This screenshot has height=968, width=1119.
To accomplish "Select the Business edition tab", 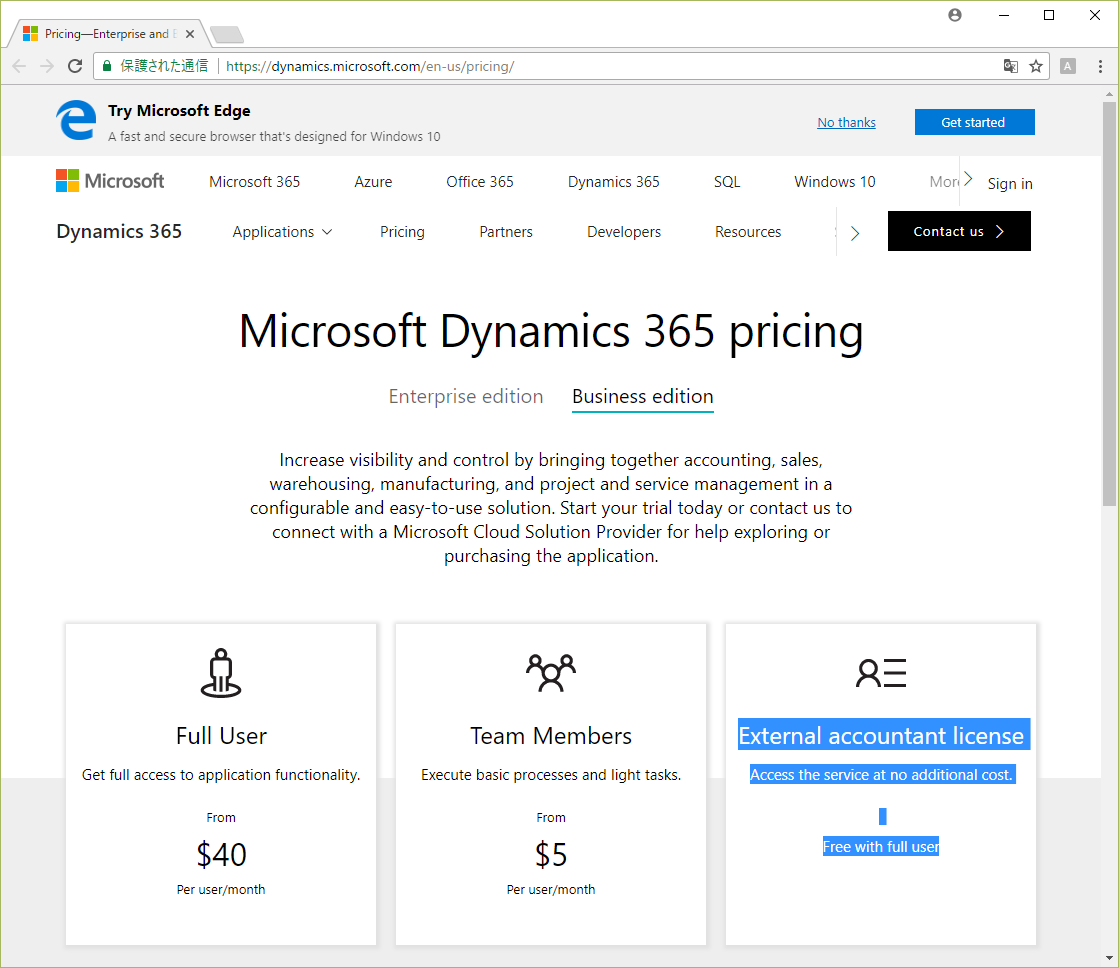I will click(643, 396).
